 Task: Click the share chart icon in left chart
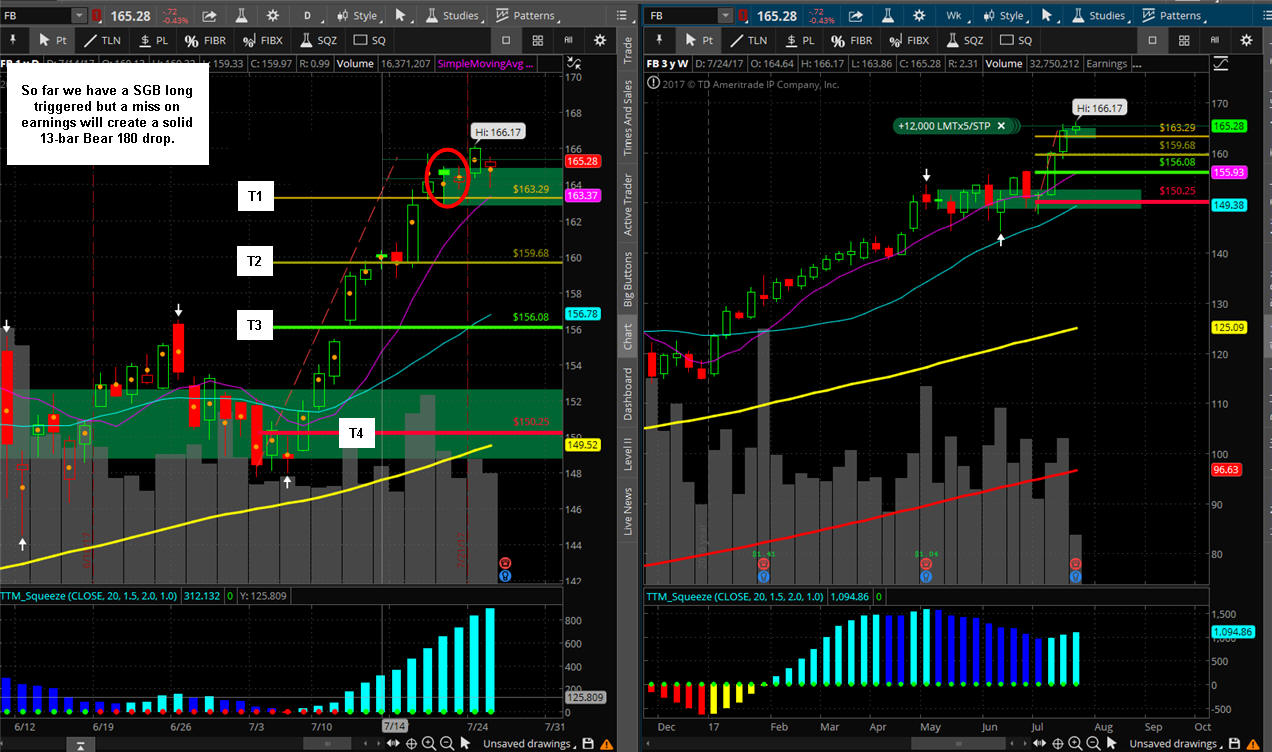209,16
